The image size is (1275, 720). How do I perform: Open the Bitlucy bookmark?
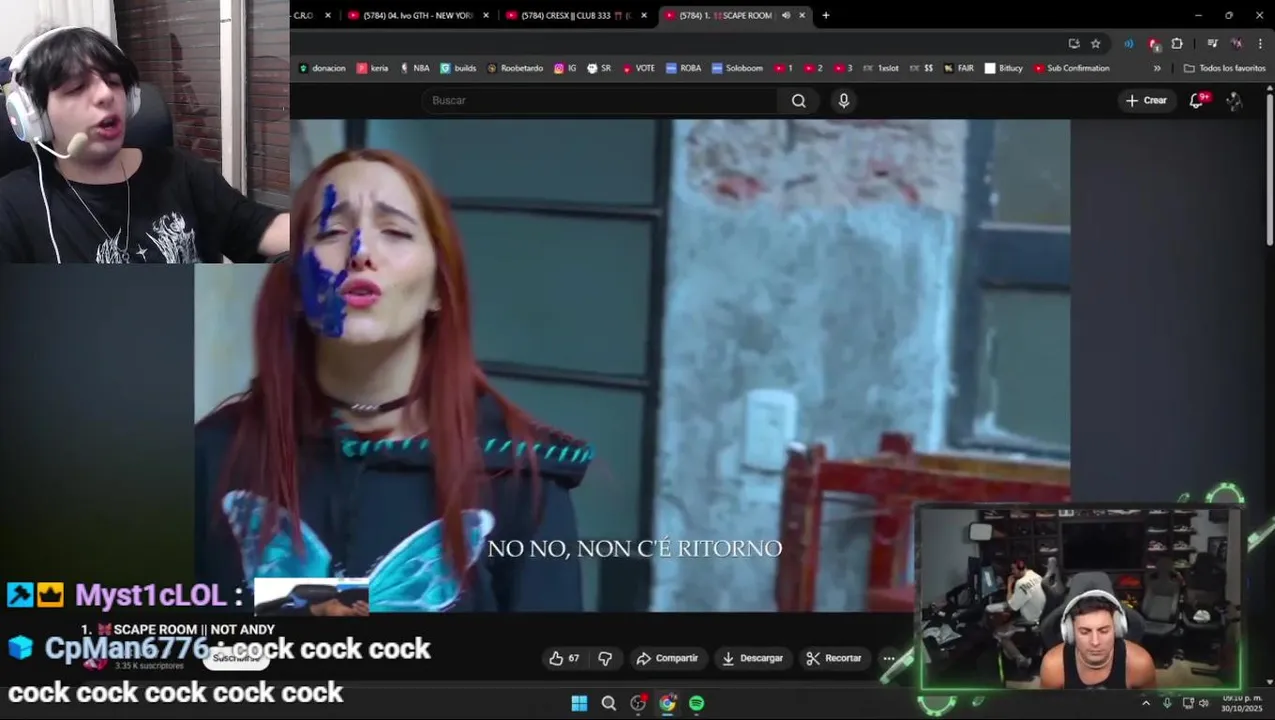point(1004,68)
